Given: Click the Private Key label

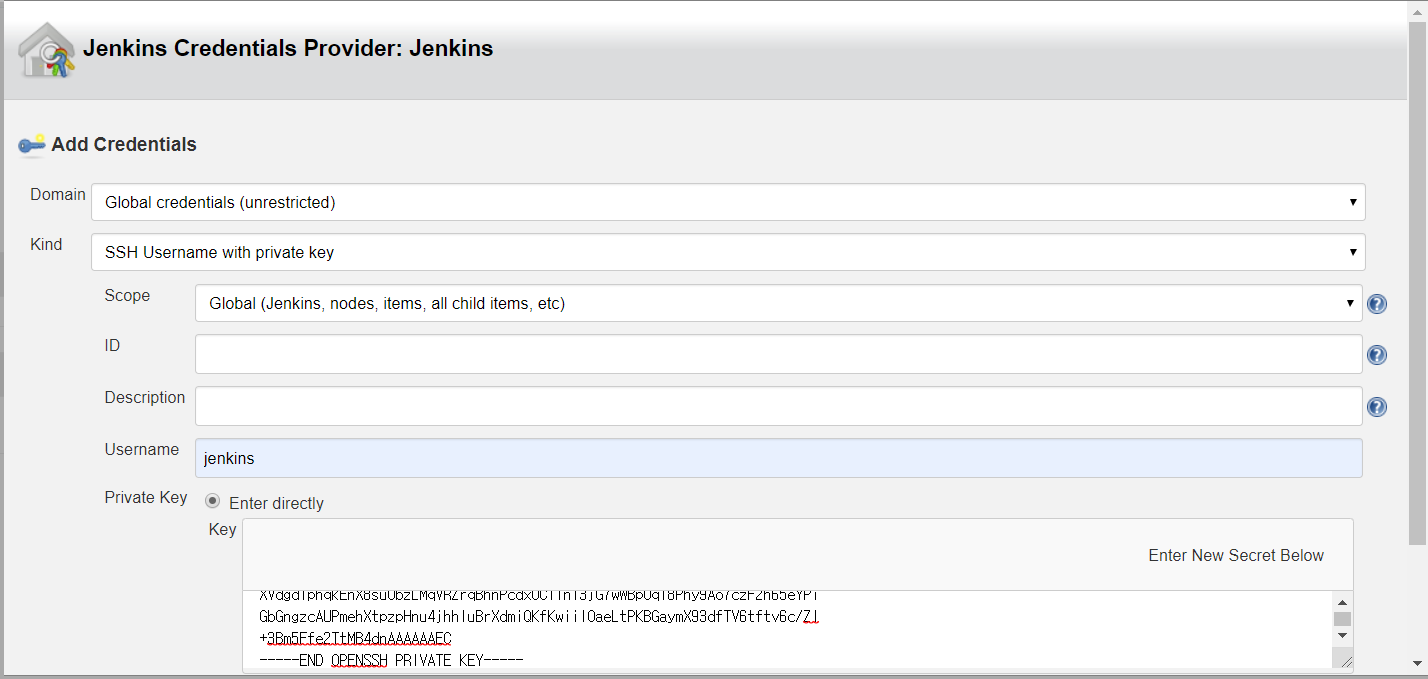Looking at the screenshot, I should [x=146, y=497].
